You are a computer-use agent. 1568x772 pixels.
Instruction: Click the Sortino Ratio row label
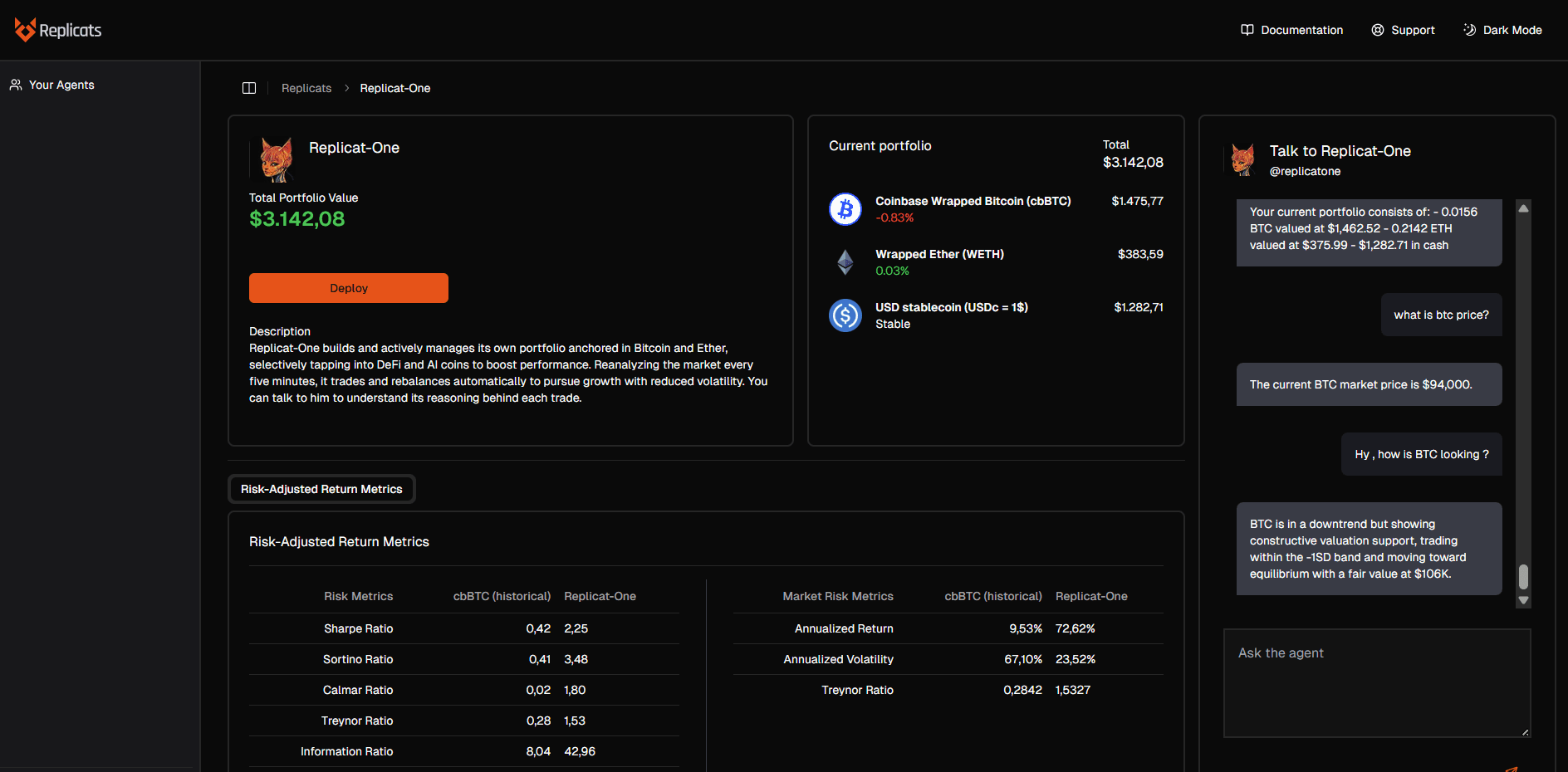(358, 659)
